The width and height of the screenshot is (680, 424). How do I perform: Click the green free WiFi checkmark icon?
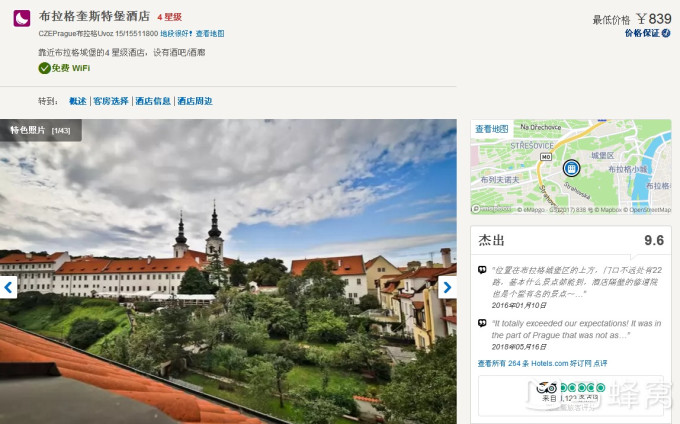tap(44, 68)
